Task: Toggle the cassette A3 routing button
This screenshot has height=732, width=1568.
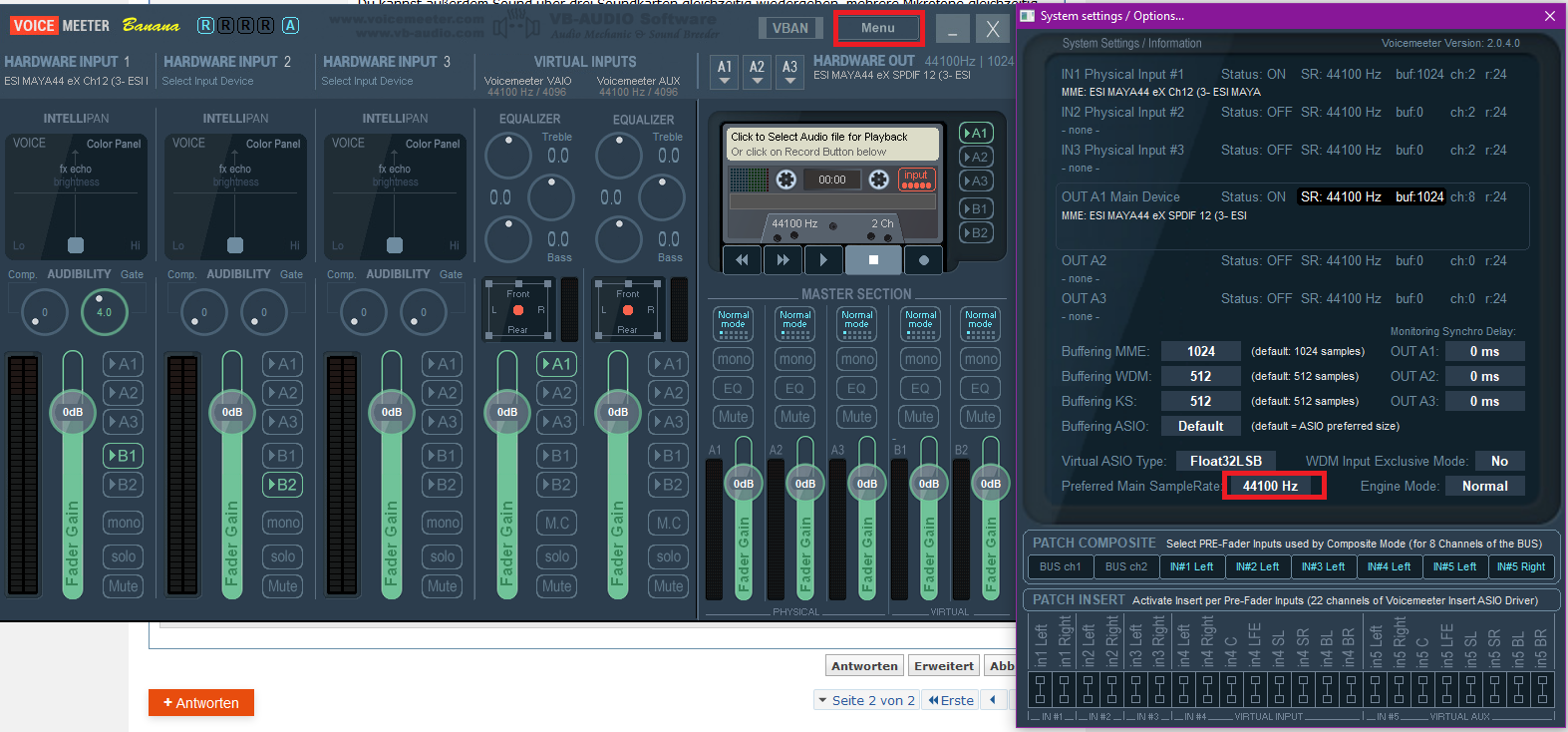Action: pos(975,181)
